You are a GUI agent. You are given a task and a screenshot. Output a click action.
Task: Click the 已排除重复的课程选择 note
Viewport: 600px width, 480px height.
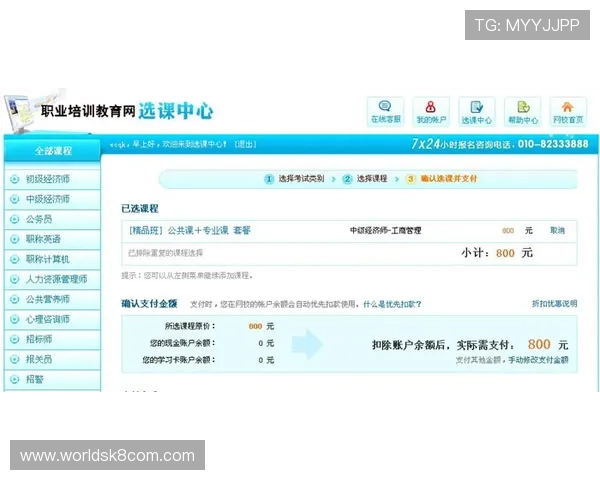(x=165, y=253)
